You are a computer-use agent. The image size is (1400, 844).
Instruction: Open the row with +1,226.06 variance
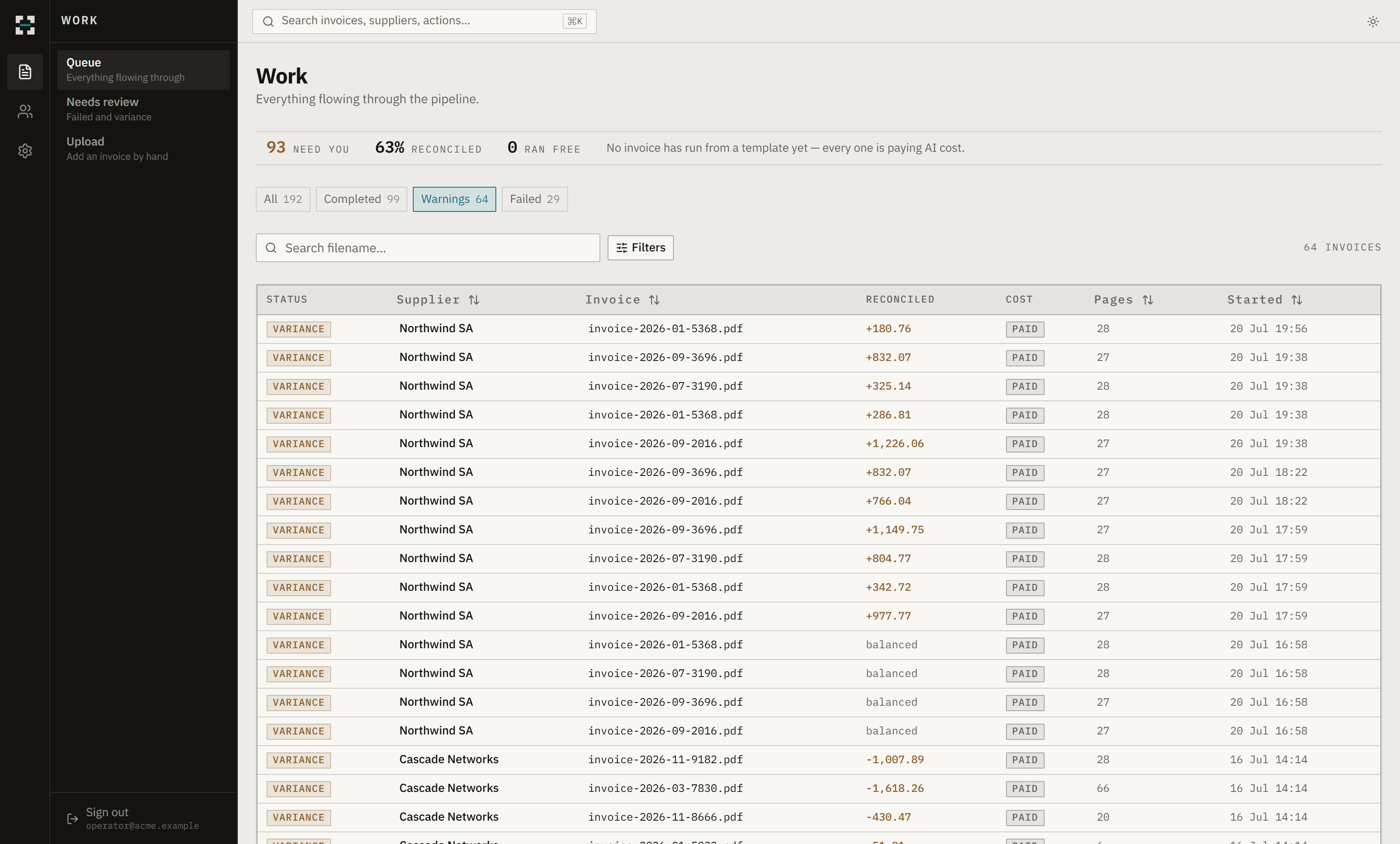point(818,444)
